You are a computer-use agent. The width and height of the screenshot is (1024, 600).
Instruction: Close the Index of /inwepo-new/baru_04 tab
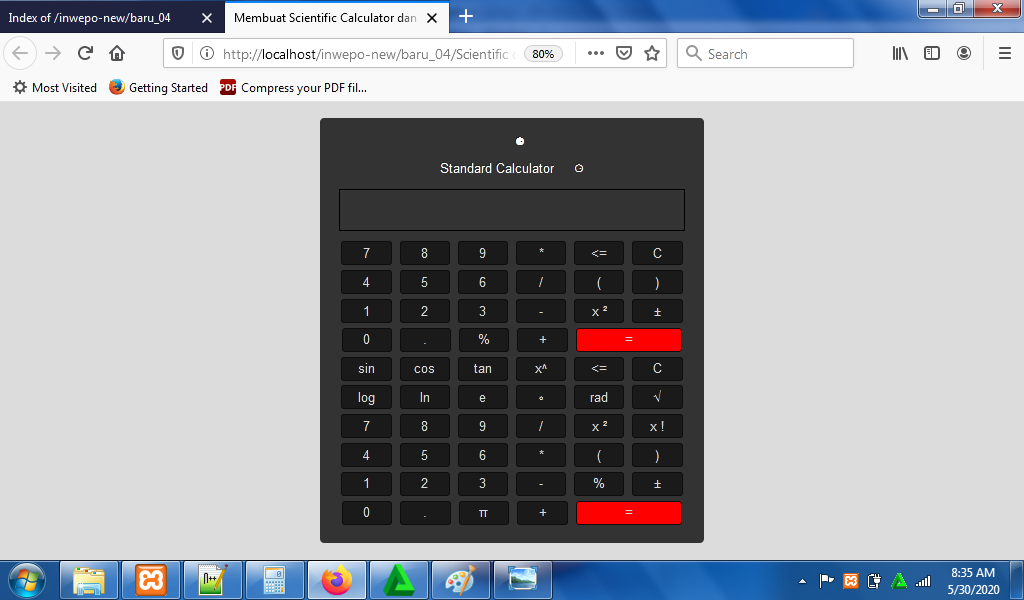coord(207,18)
